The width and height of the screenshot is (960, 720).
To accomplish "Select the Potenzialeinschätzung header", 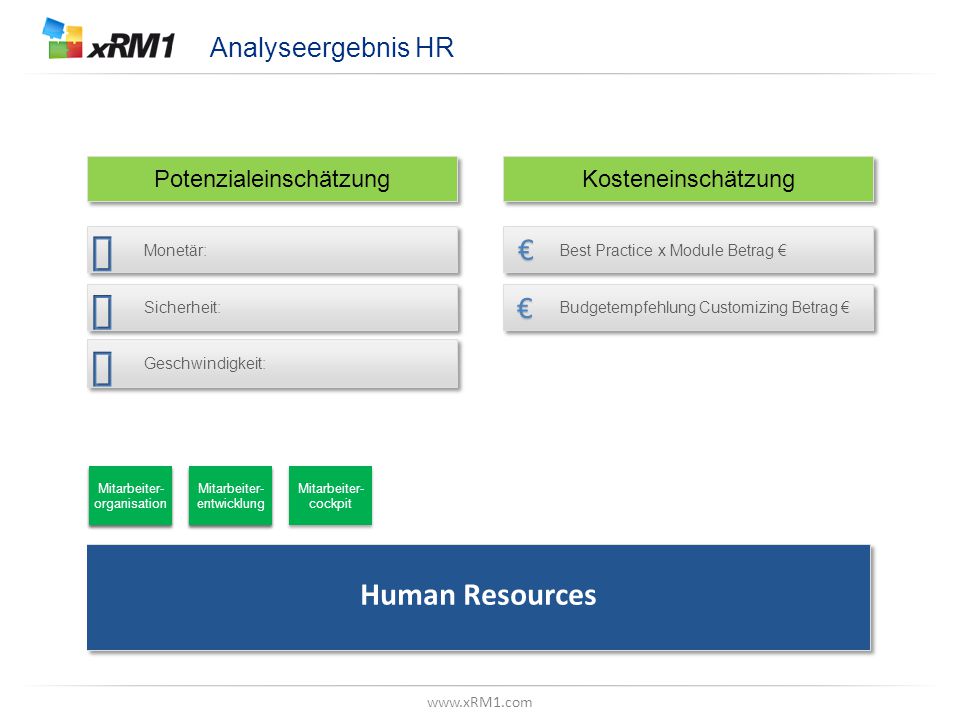I will click(x=272, y=179).
